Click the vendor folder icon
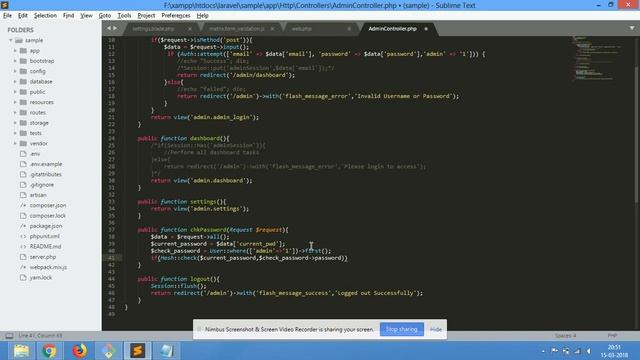 (x=23, y=143)
